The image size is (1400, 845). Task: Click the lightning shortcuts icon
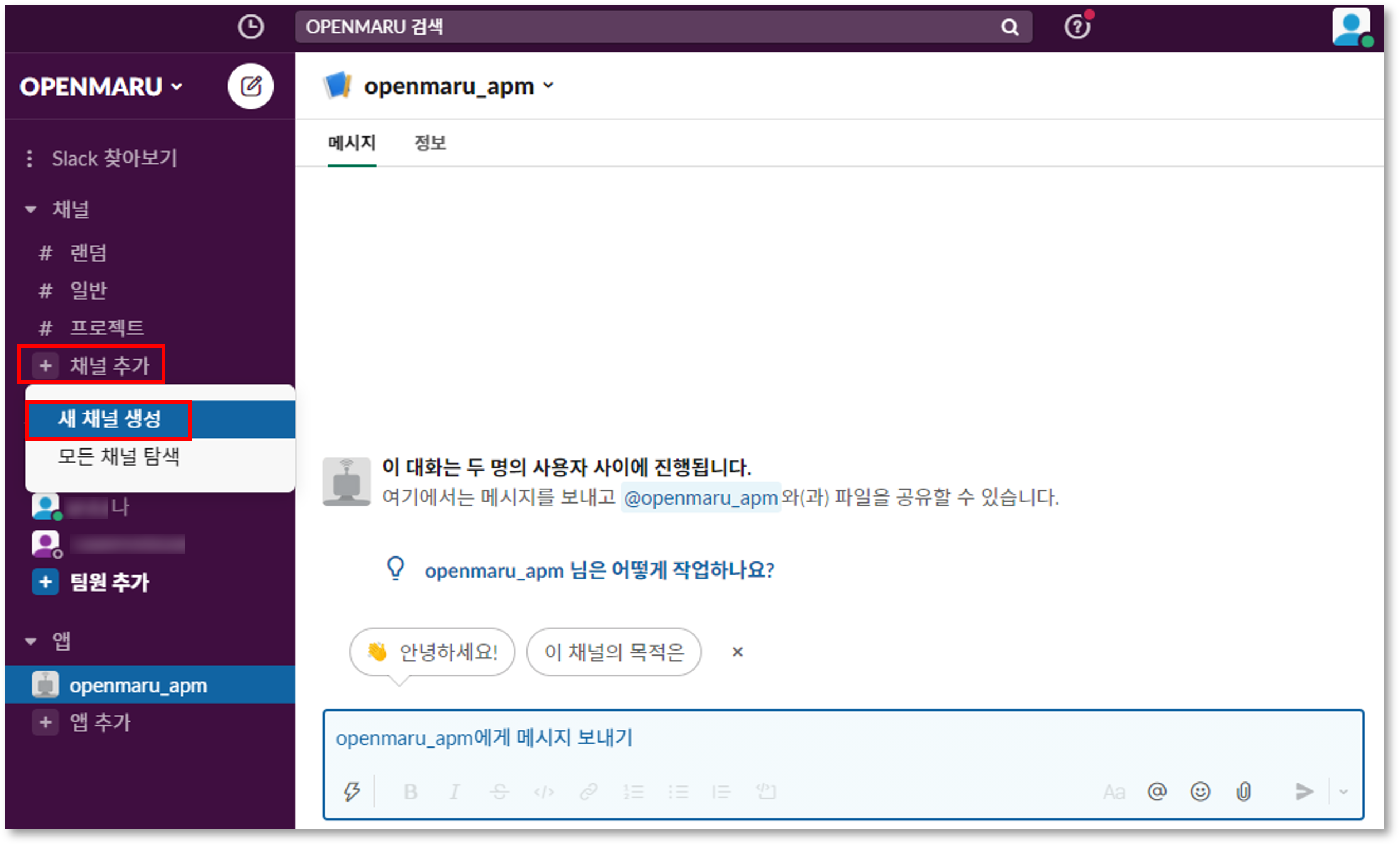[x=352, y=791]
